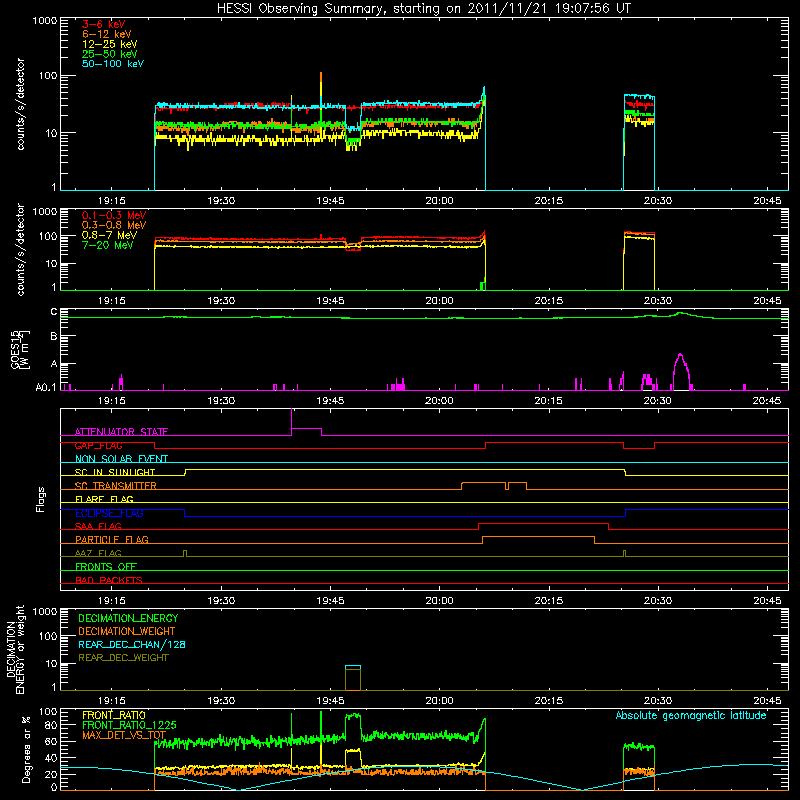The image size is (800, 800).
Task: Select the 0.3-0.8 MeV legend label
Action: point(114,225)
